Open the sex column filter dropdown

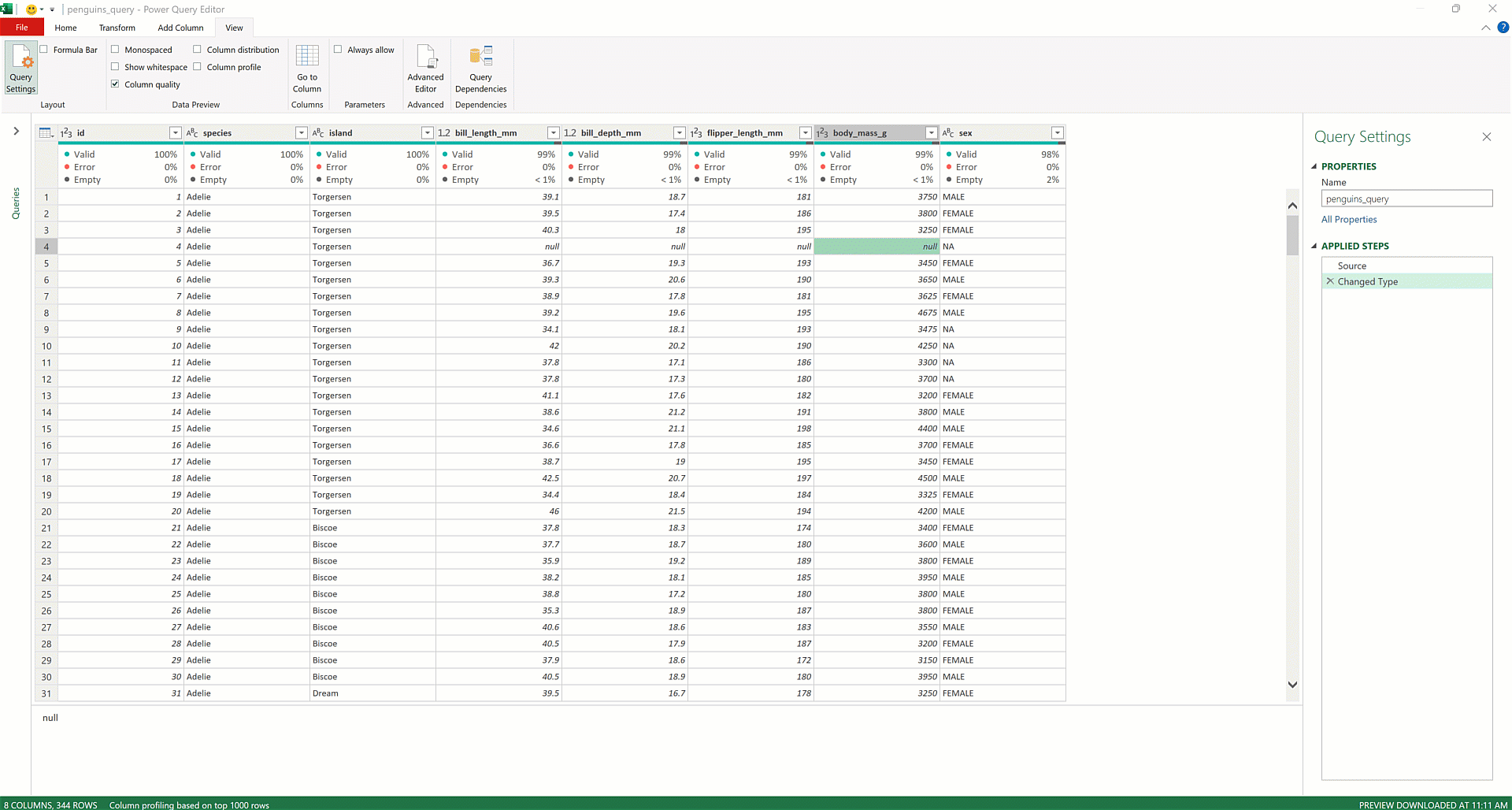click(1058, 132)
